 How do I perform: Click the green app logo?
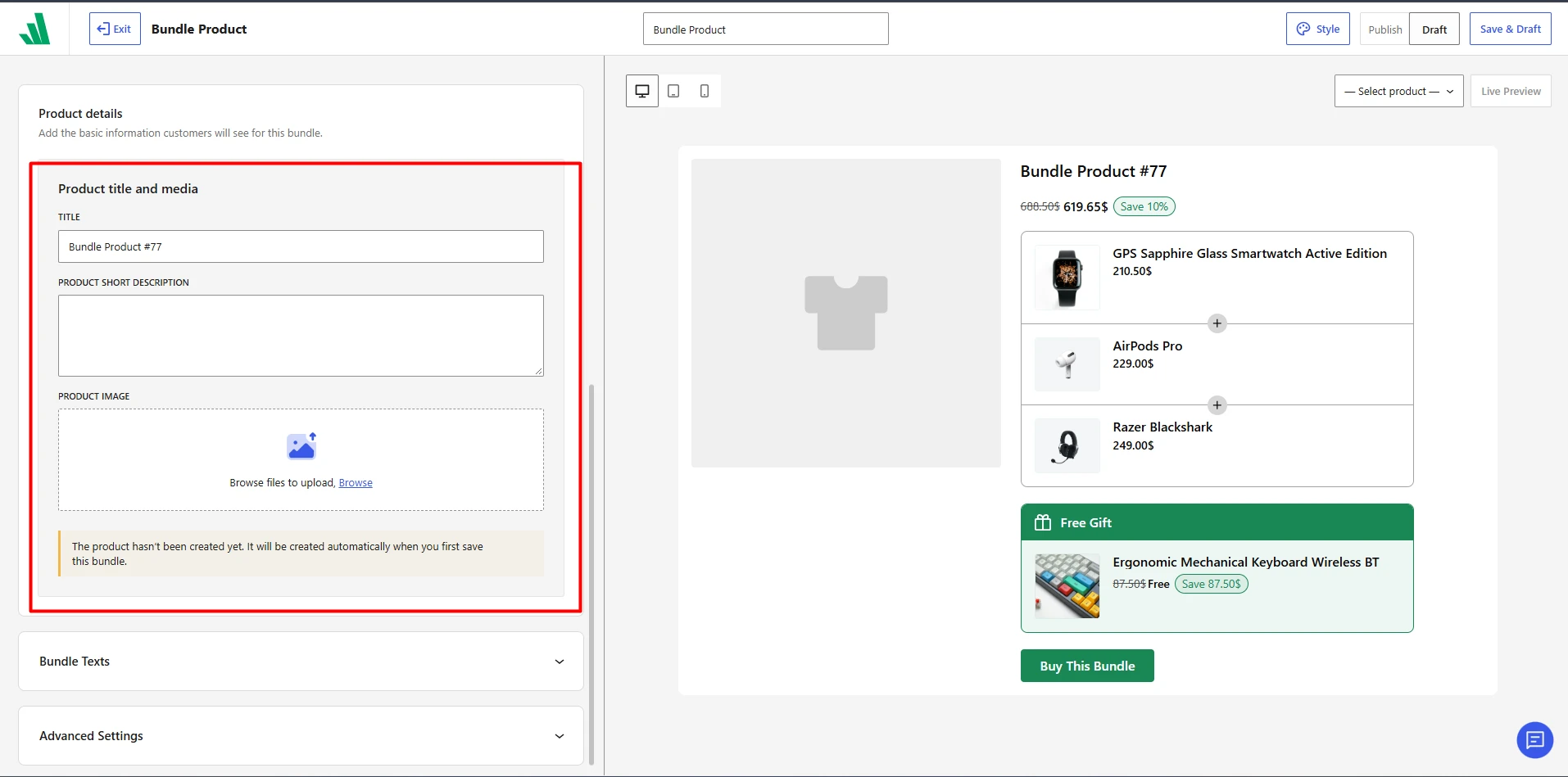tap(34, 29)
